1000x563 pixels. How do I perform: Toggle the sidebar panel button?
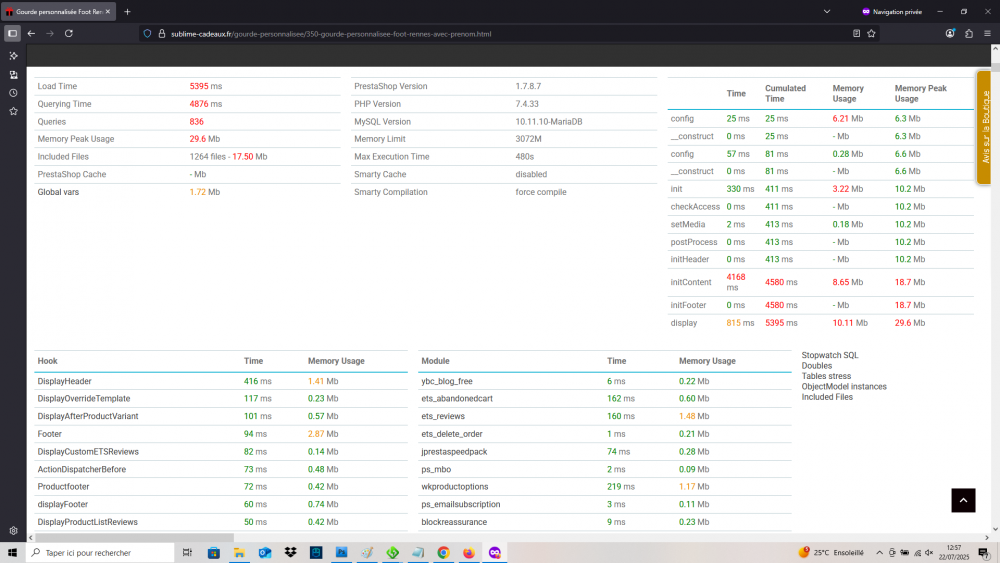click(x=12, y=33)
